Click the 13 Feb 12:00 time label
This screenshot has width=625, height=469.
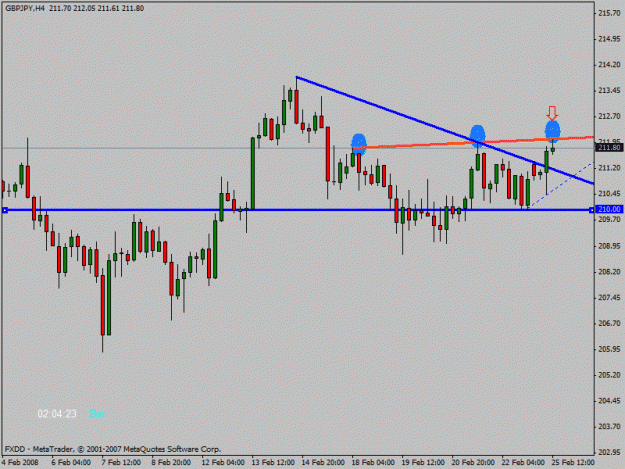coord(273,463)
